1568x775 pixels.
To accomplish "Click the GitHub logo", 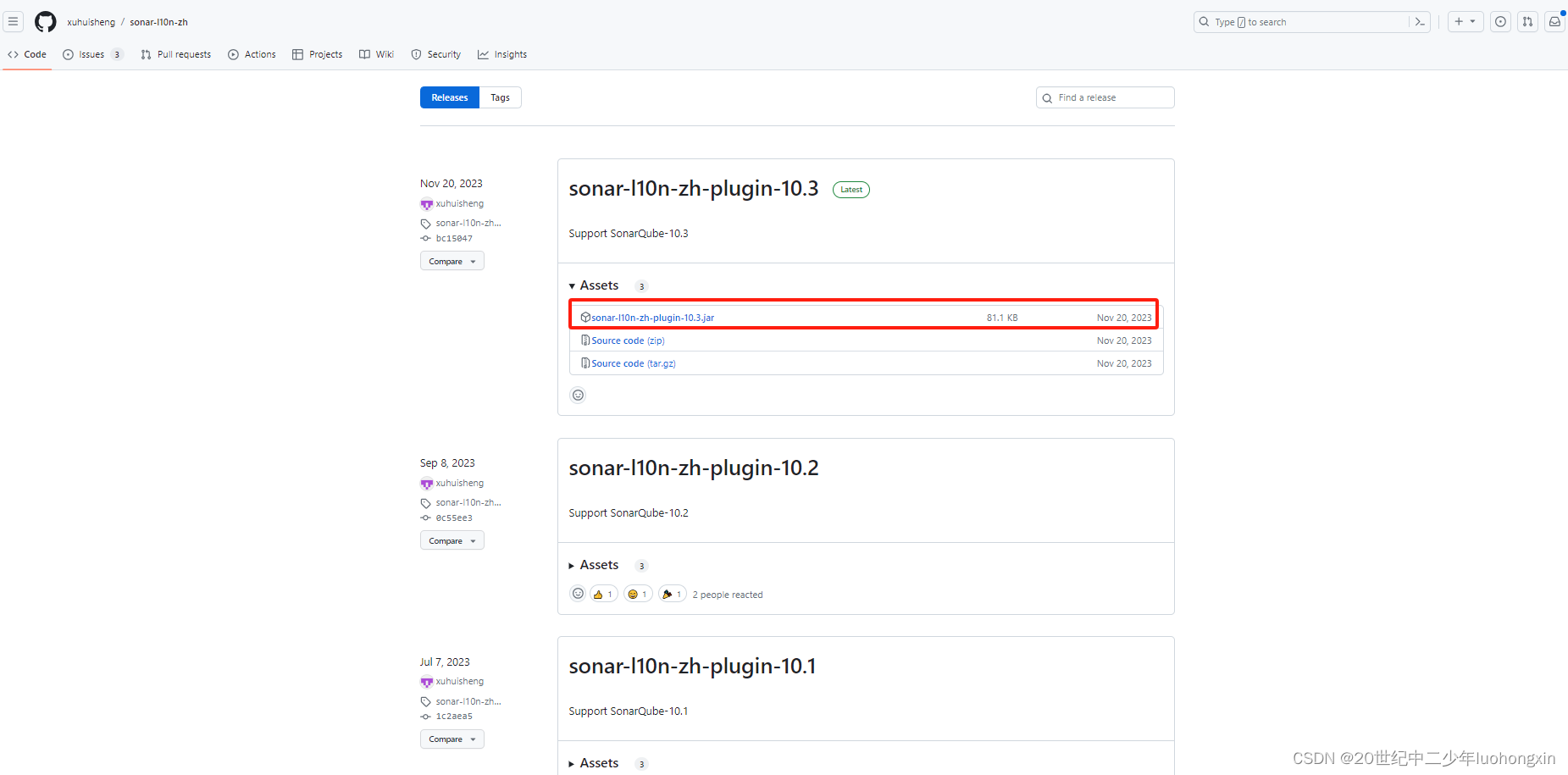I will click(x=45, y=22).
